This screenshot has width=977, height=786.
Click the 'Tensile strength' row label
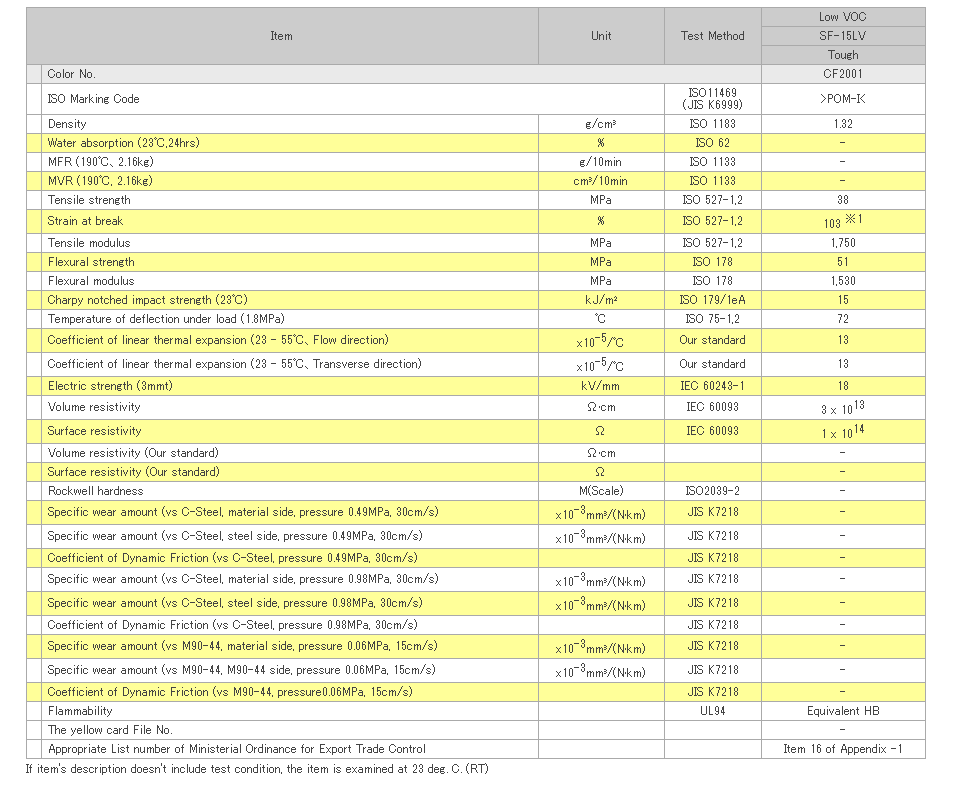[89, 200]
